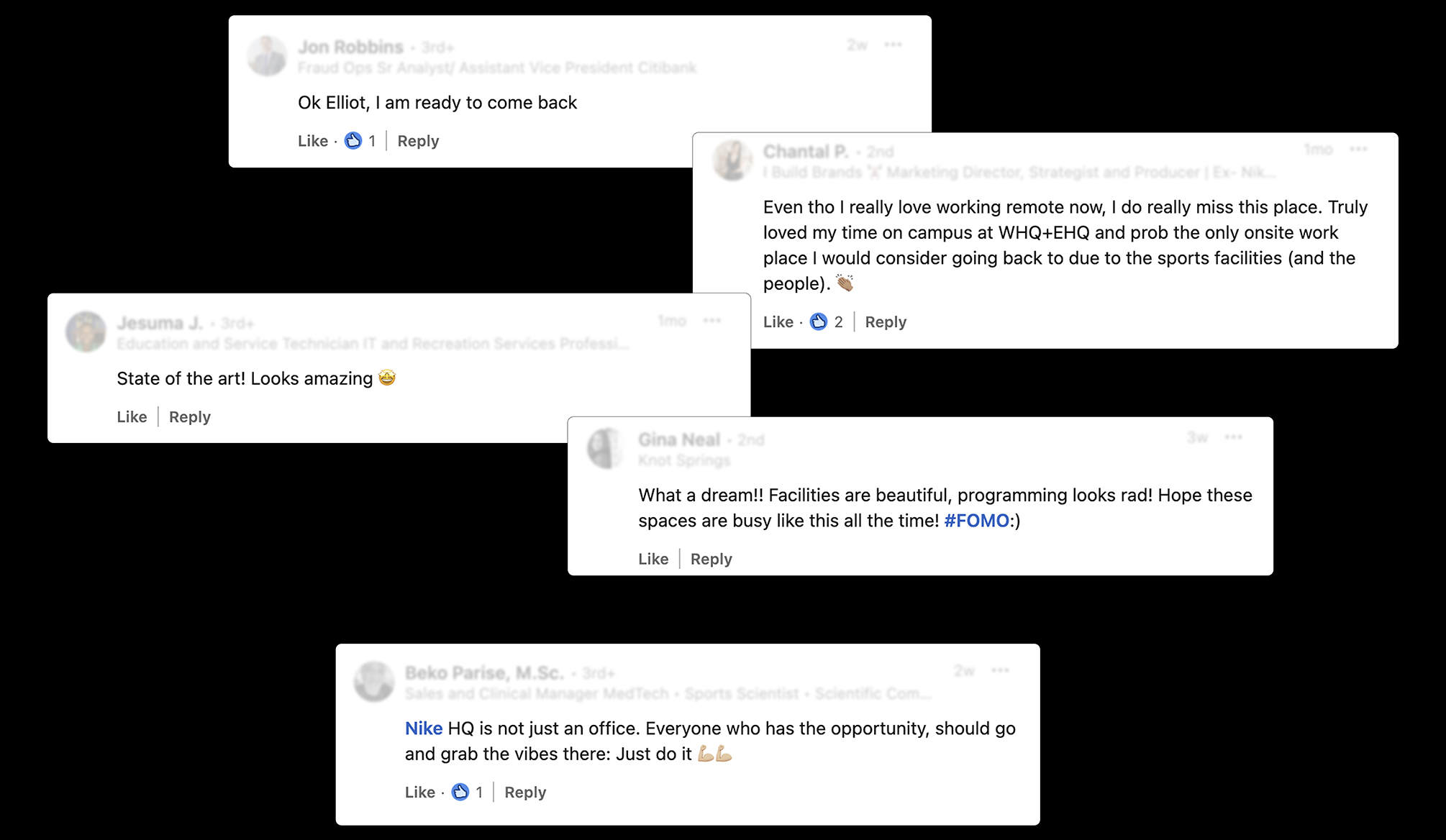Like Gina Neal's 'What a dream' comment

[653, 559]
